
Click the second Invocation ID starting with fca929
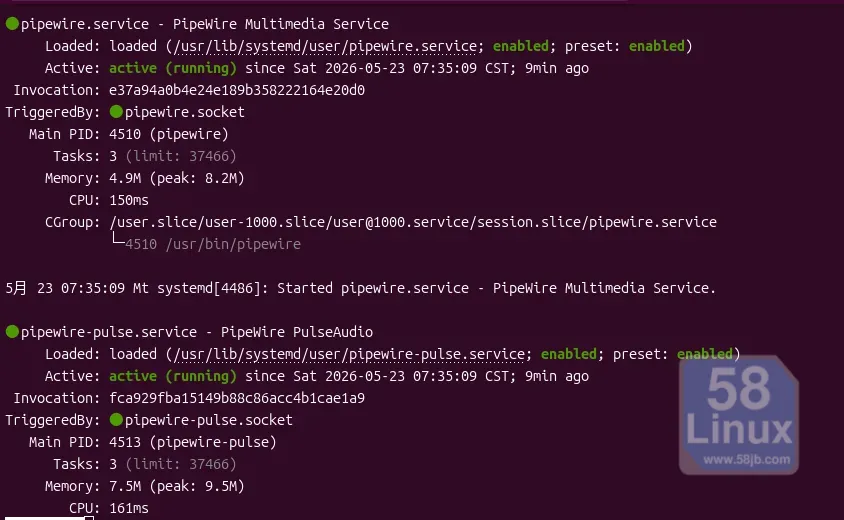237,398
